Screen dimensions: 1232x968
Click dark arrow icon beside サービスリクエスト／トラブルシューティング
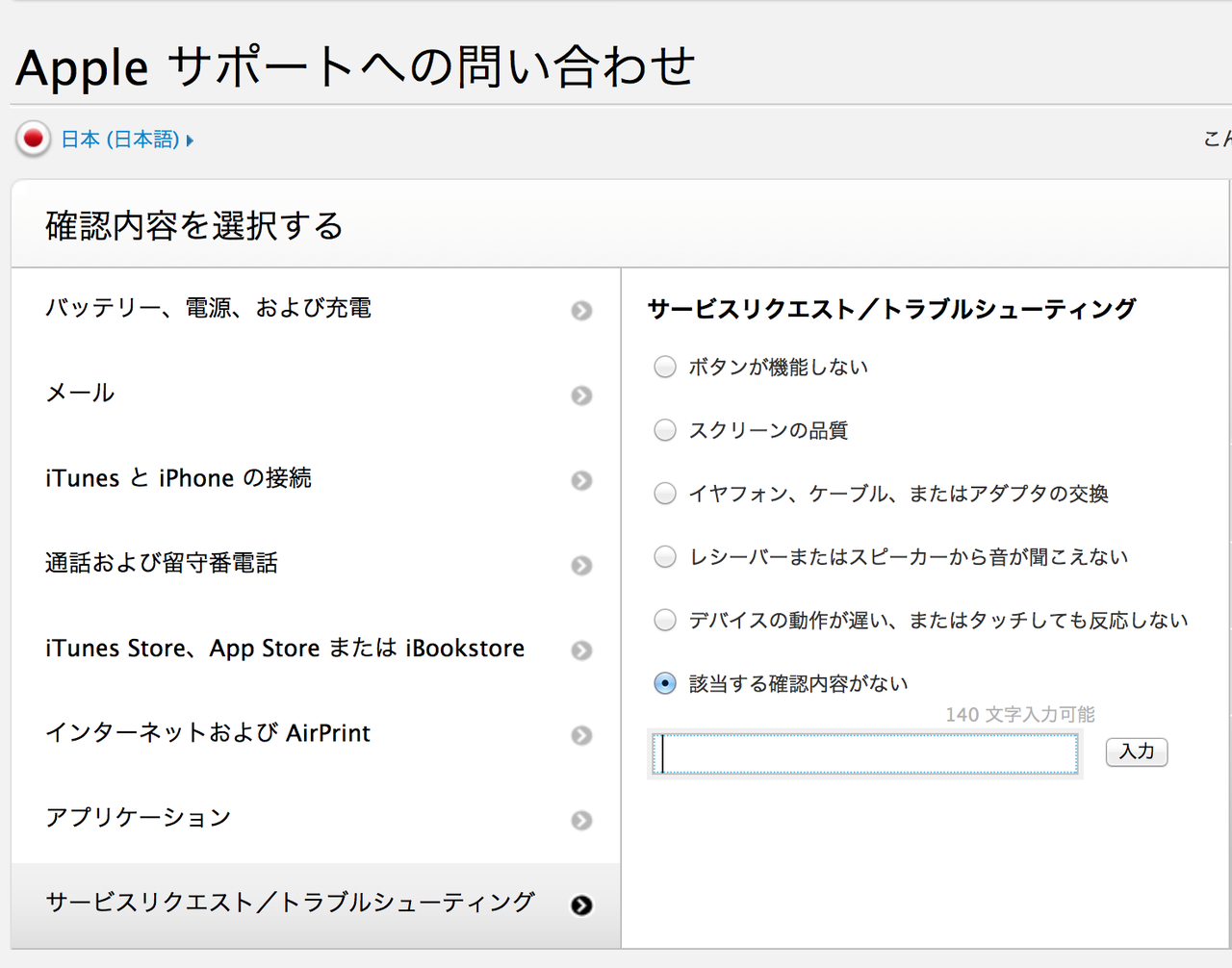click(581, 905)
